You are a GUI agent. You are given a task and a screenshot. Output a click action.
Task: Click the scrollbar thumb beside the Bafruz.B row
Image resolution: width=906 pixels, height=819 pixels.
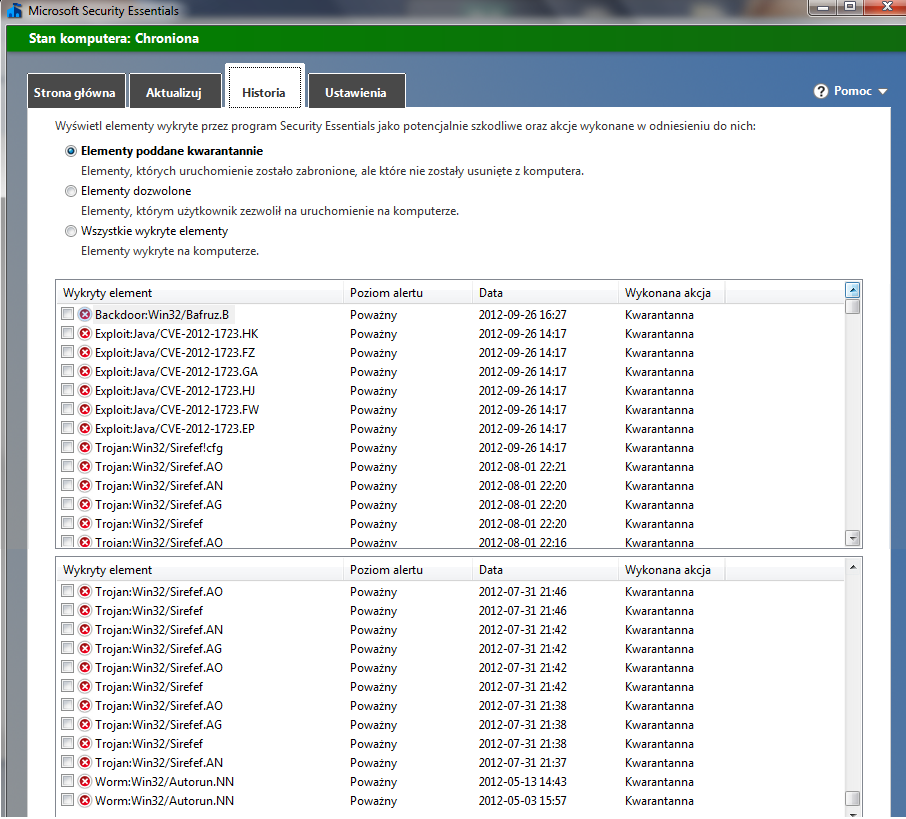click(853, 307)
